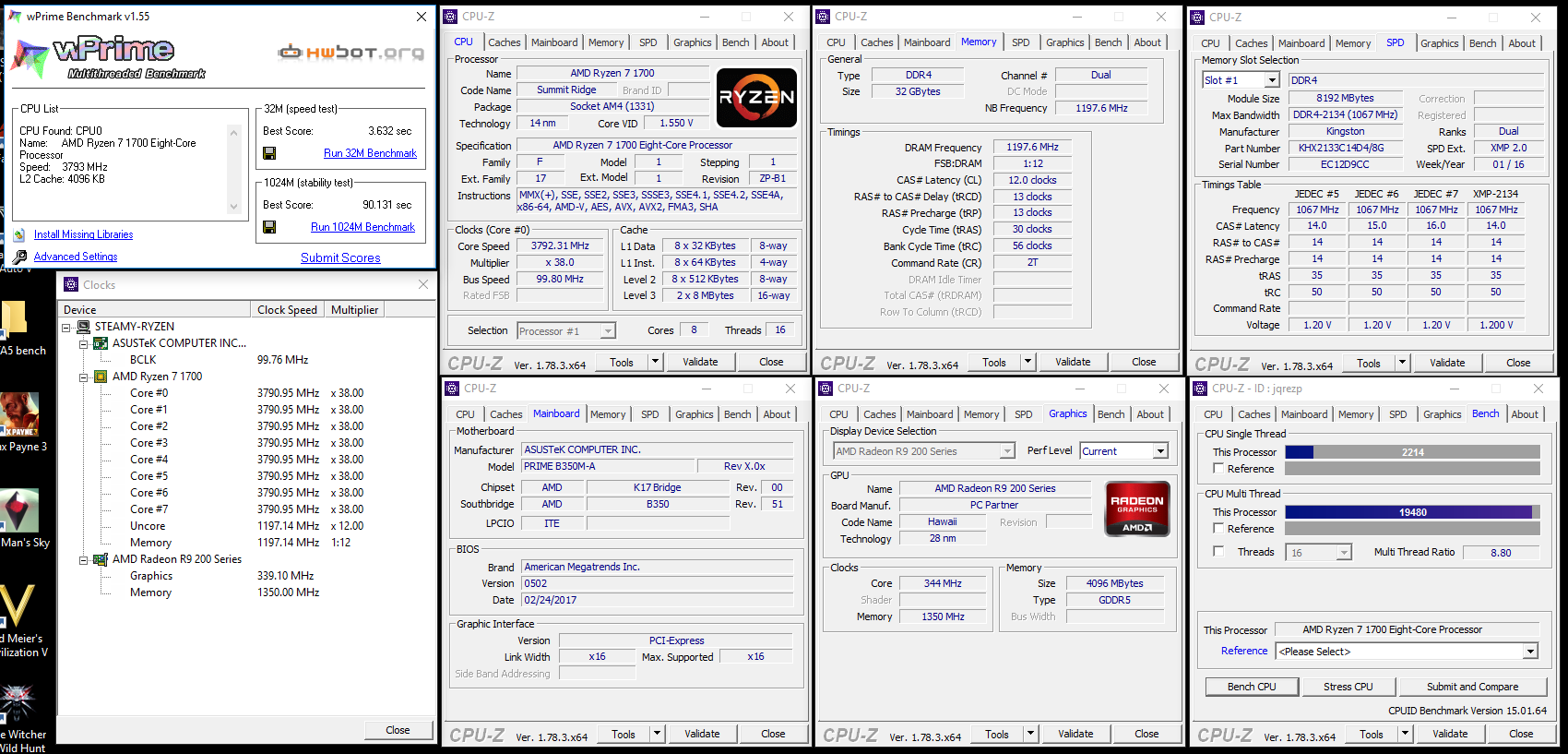Click the computer icon beside STEAMY-RYZEN
This screenshot has width=1568, height=754.
(83, 327)
